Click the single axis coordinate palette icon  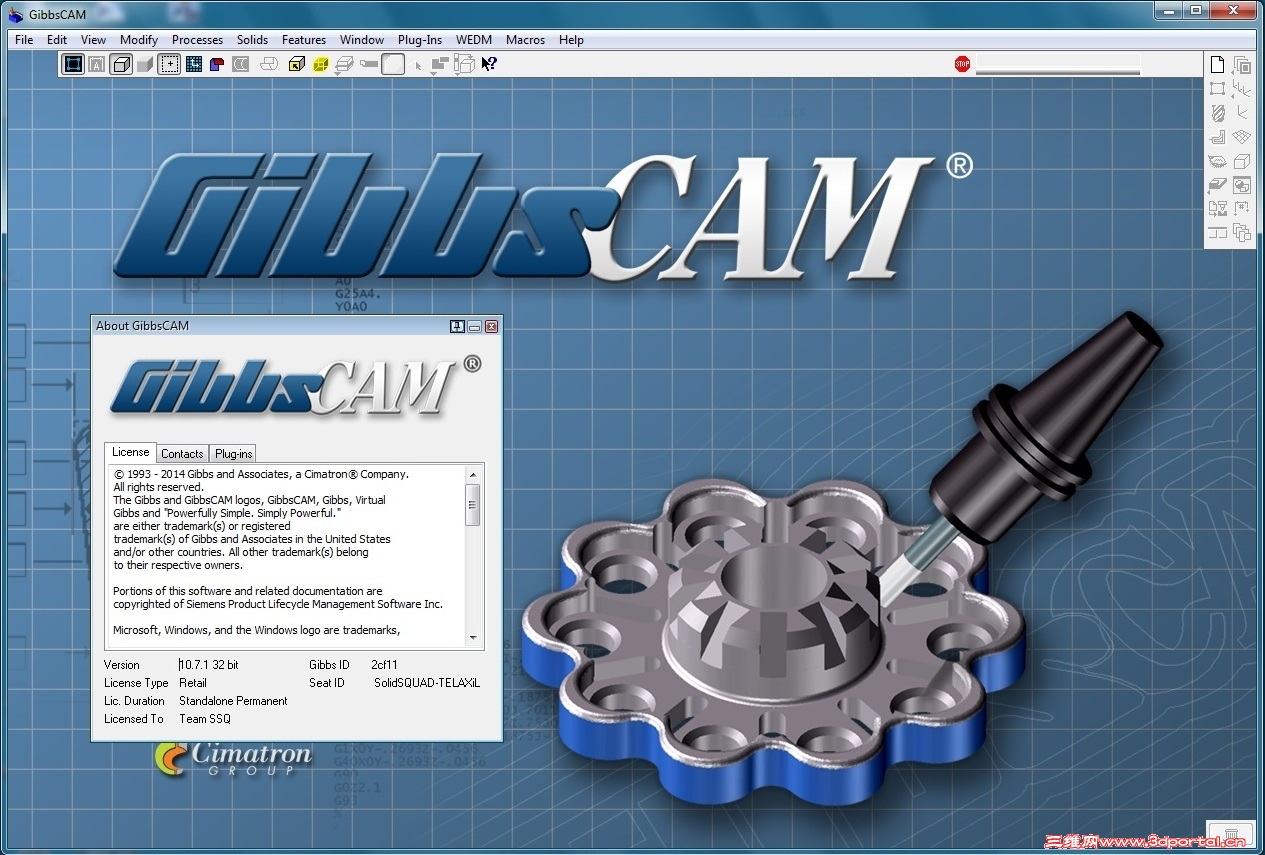1242,113
